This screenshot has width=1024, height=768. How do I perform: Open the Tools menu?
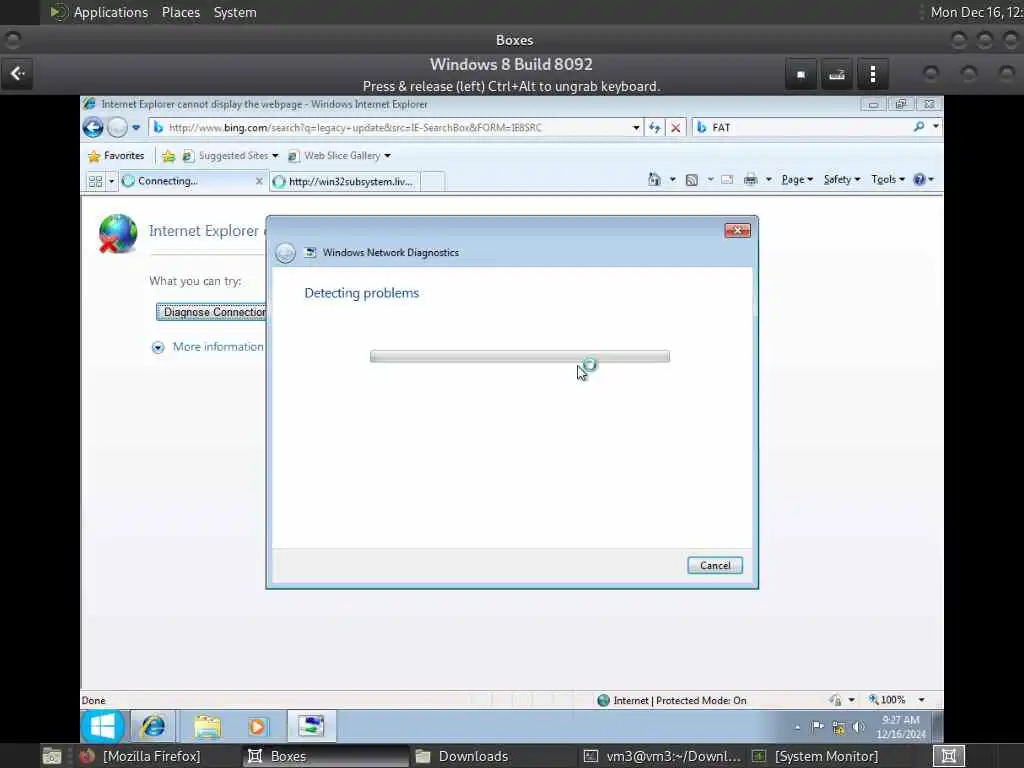[x=888, y=180]
